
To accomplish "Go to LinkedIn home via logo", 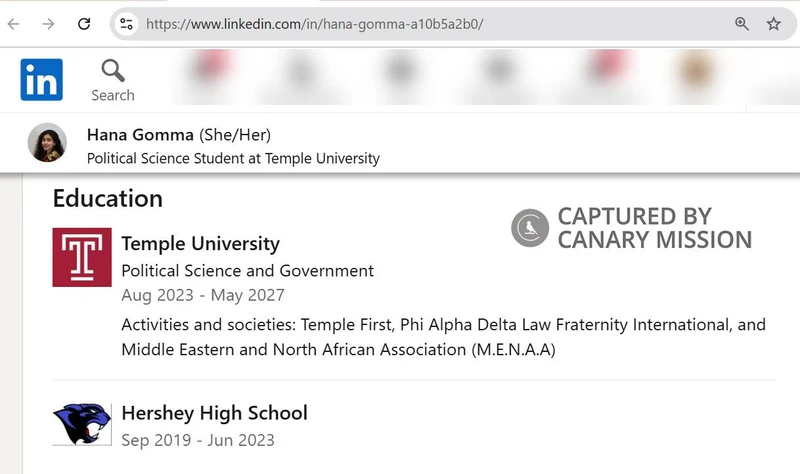I will coord(41,79).
